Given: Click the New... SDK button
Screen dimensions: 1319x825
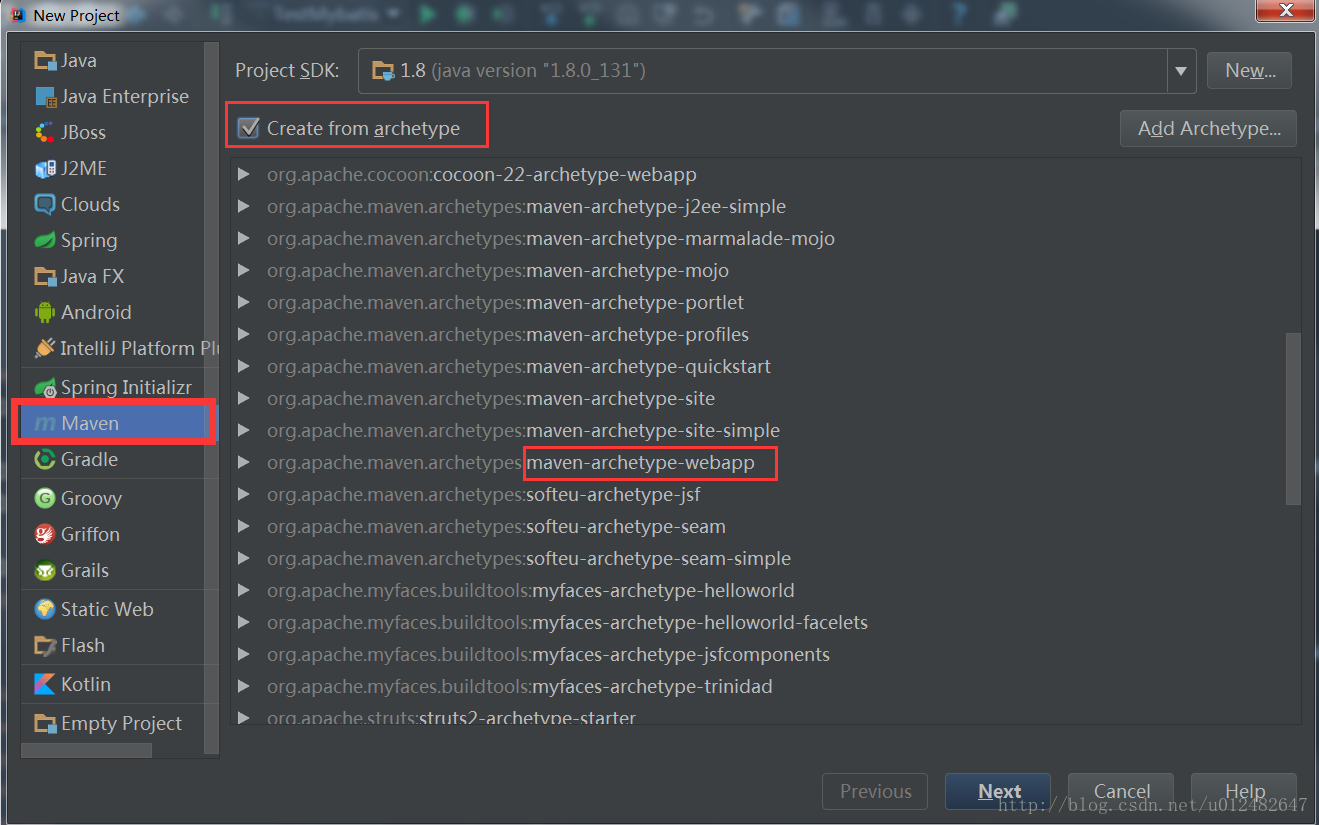Looking at the screenshot, I should tap(1249, 71).
